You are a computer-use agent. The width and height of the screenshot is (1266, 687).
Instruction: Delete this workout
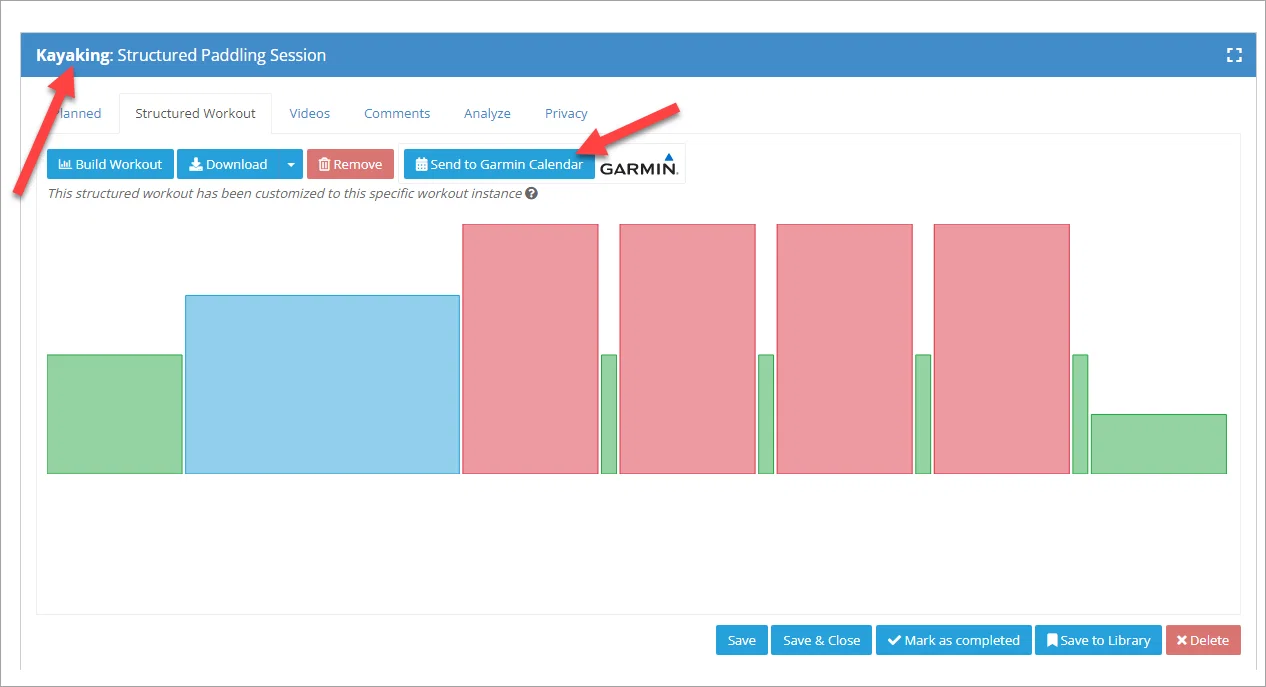(x=1203, y=640)
